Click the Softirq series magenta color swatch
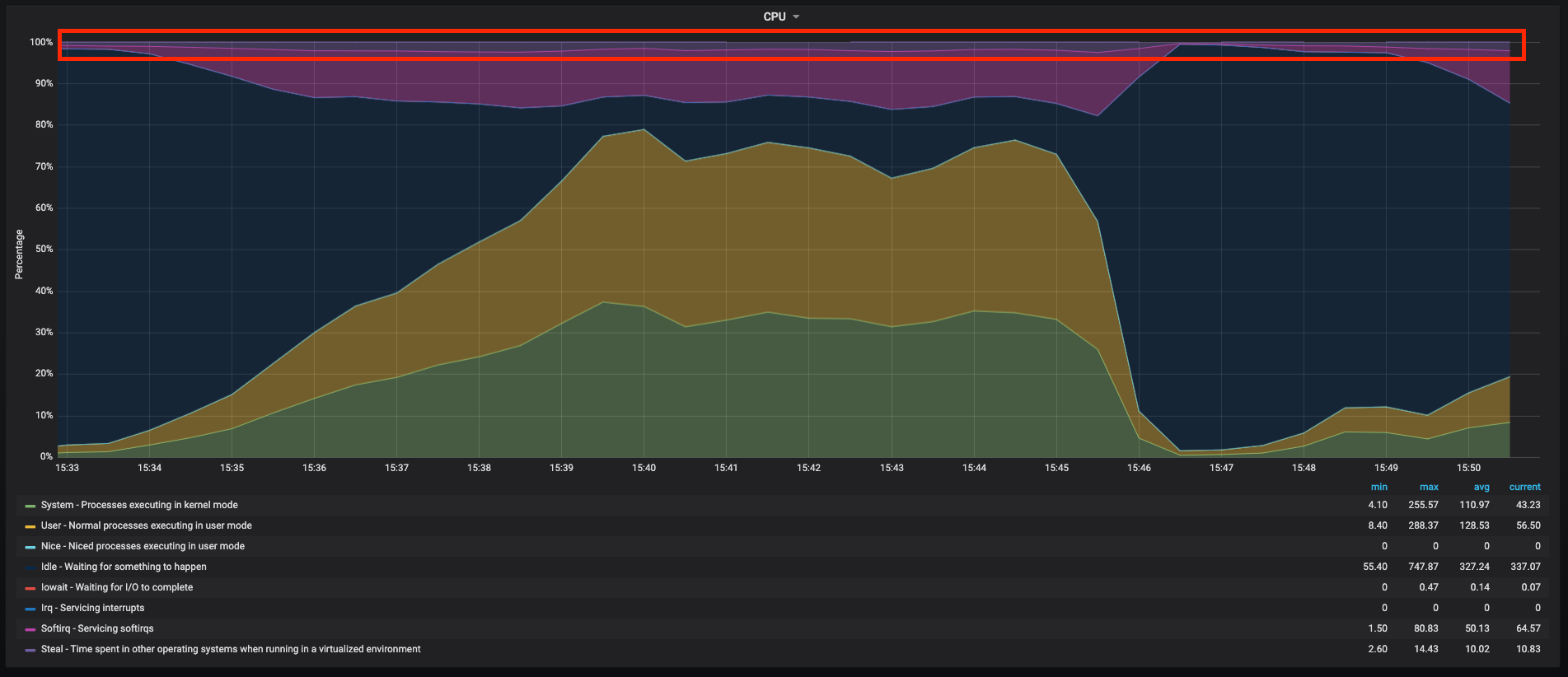Screen dimensions: 1568x677 (x=30, y=629)
